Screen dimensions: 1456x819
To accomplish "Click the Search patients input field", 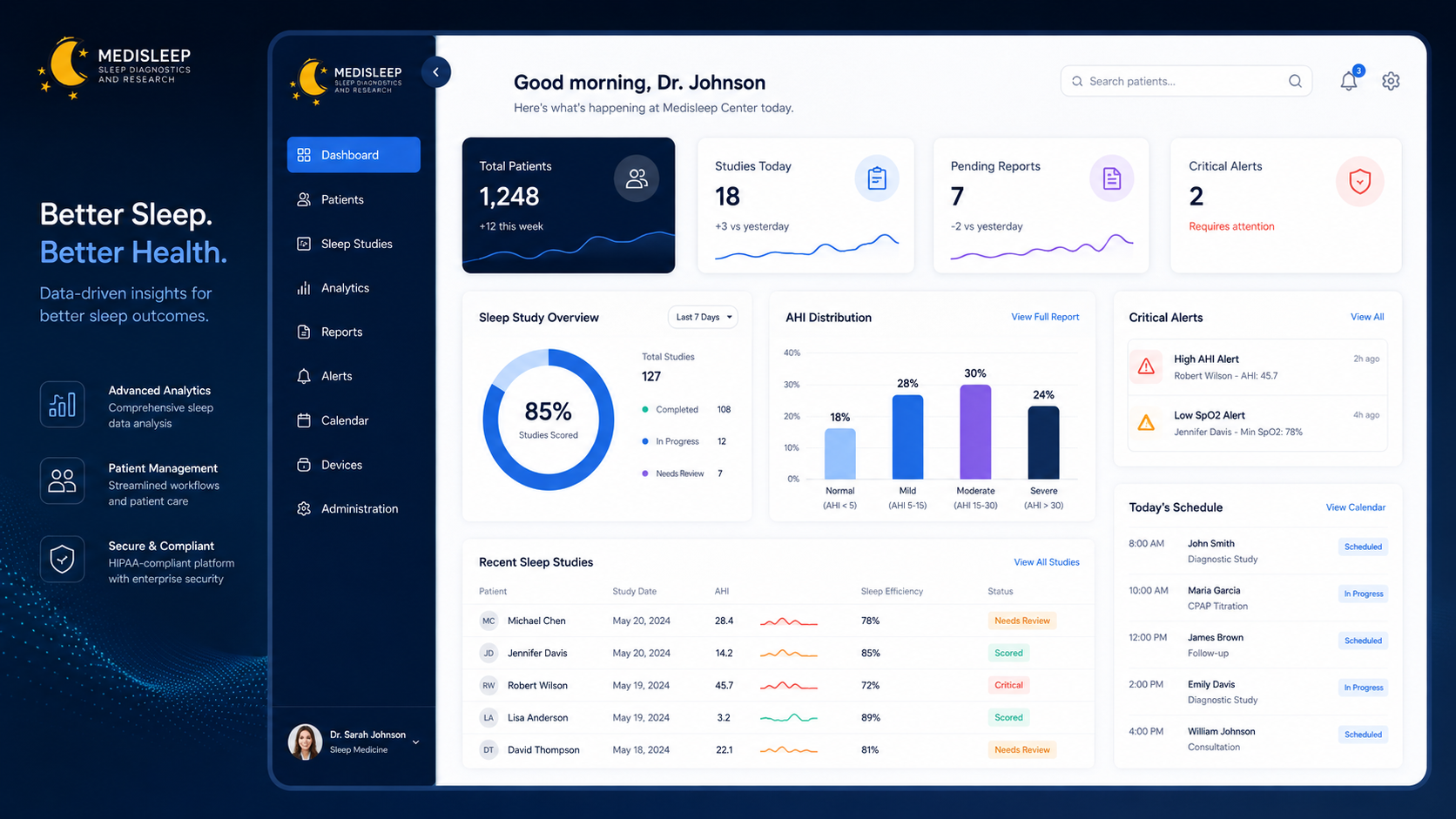I will point(1186,81).
